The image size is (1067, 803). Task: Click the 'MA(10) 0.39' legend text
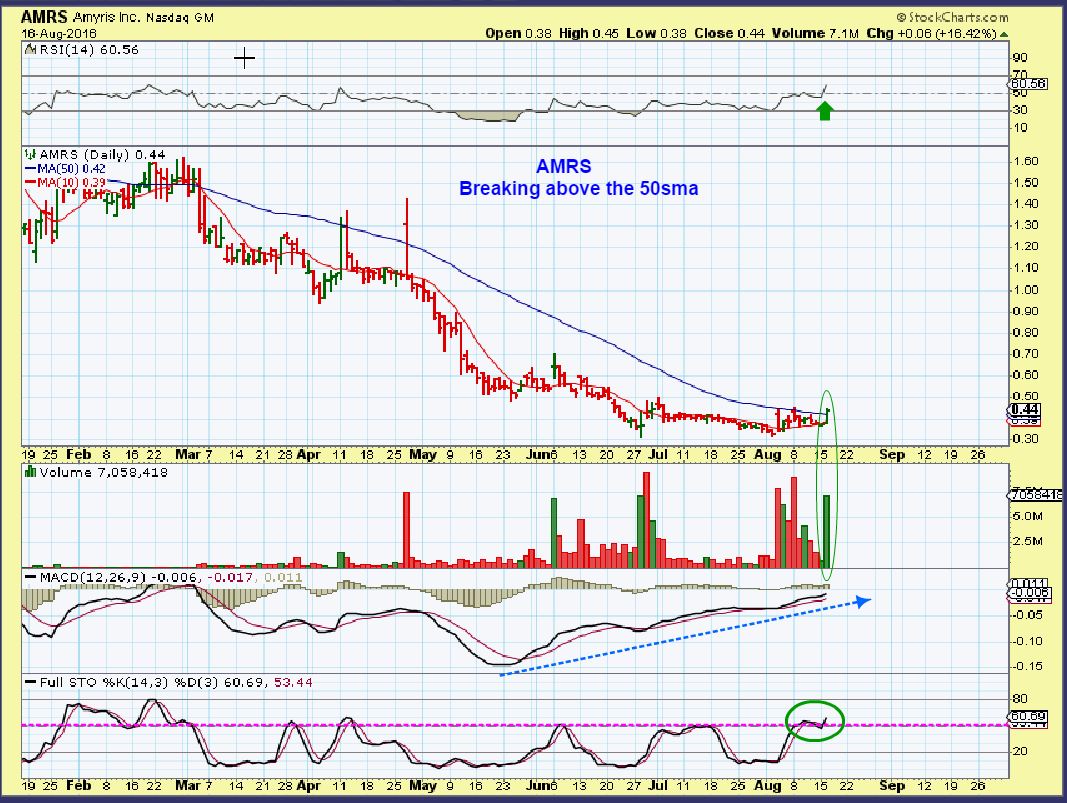point(71,182)
